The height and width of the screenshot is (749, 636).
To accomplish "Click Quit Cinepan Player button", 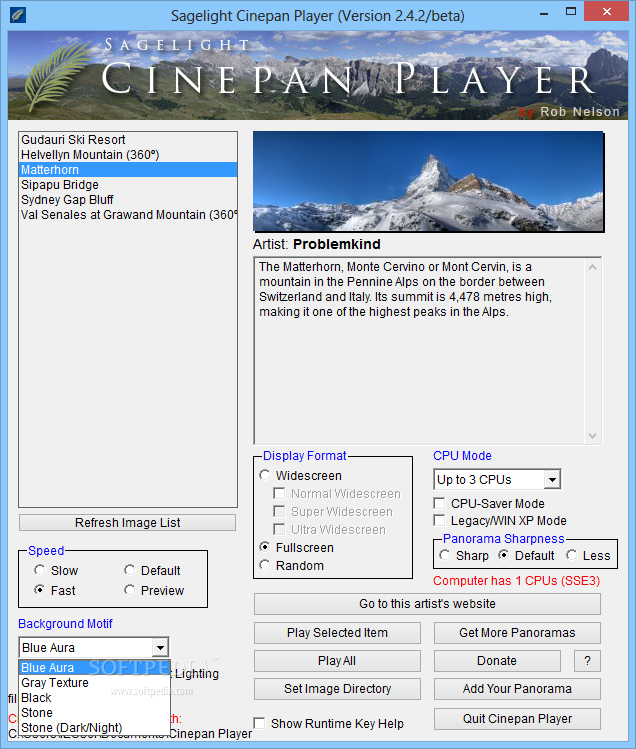I will click(517, 718).
